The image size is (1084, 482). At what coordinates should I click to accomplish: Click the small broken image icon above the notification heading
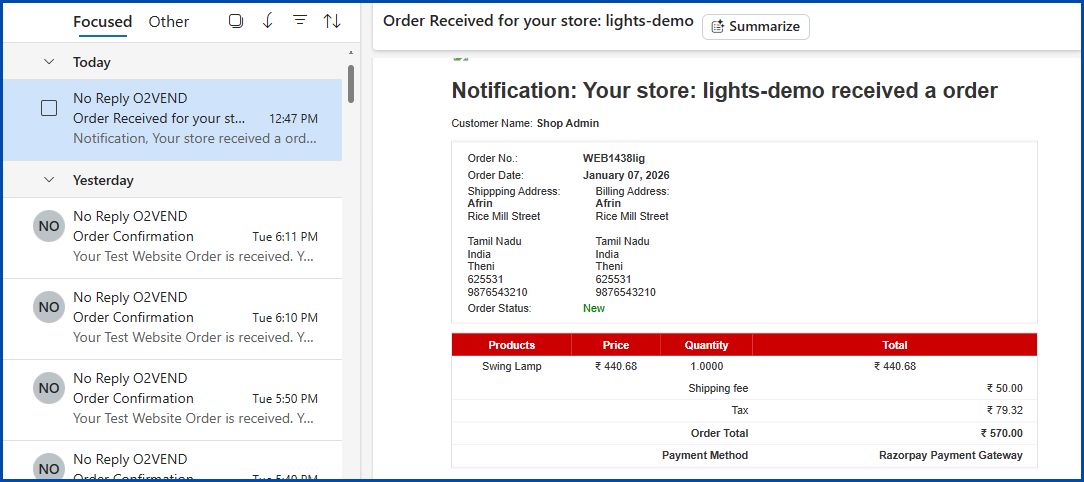point(460,59)
